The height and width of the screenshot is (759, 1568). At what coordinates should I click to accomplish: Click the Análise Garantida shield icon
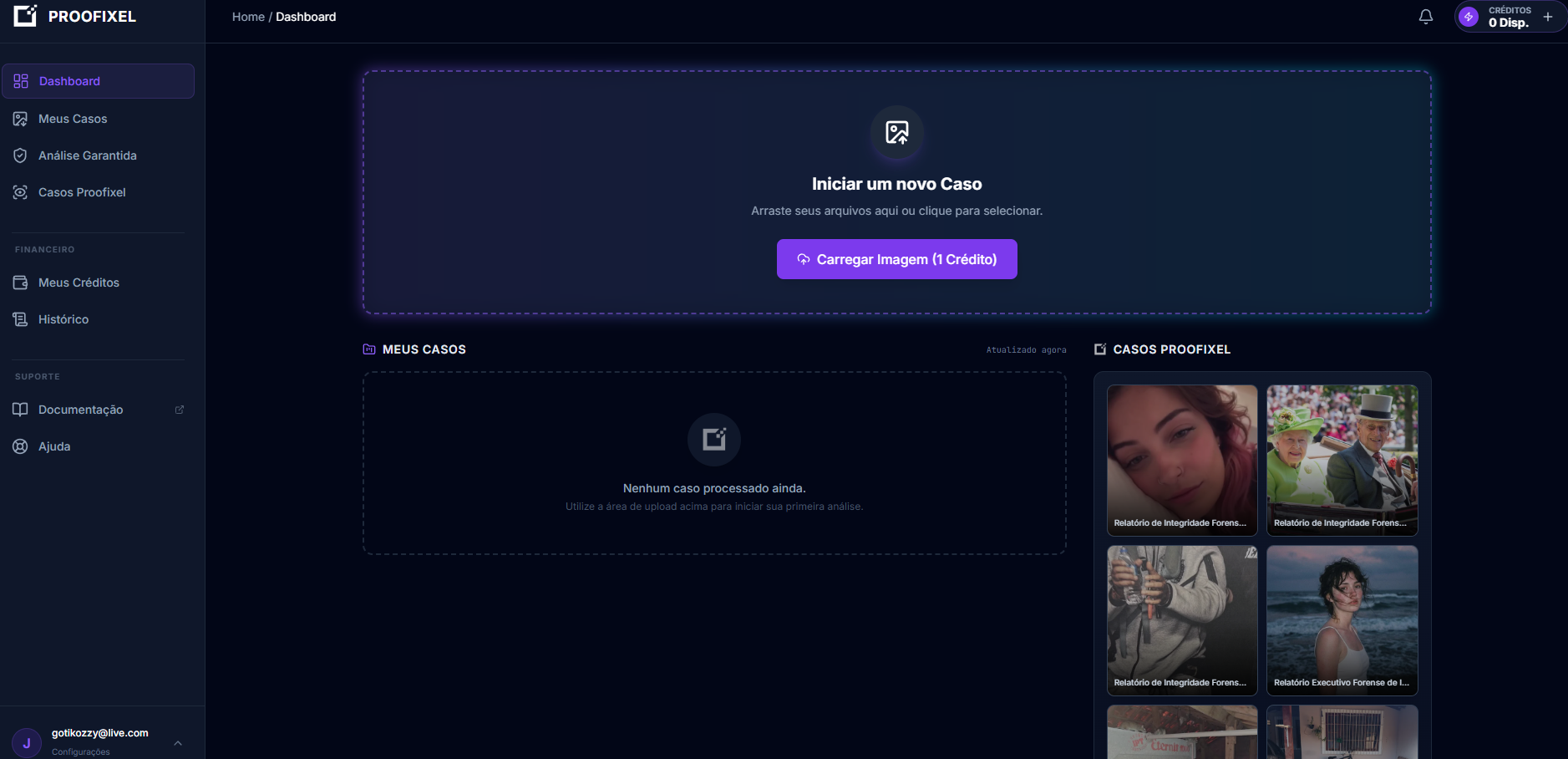20,155
